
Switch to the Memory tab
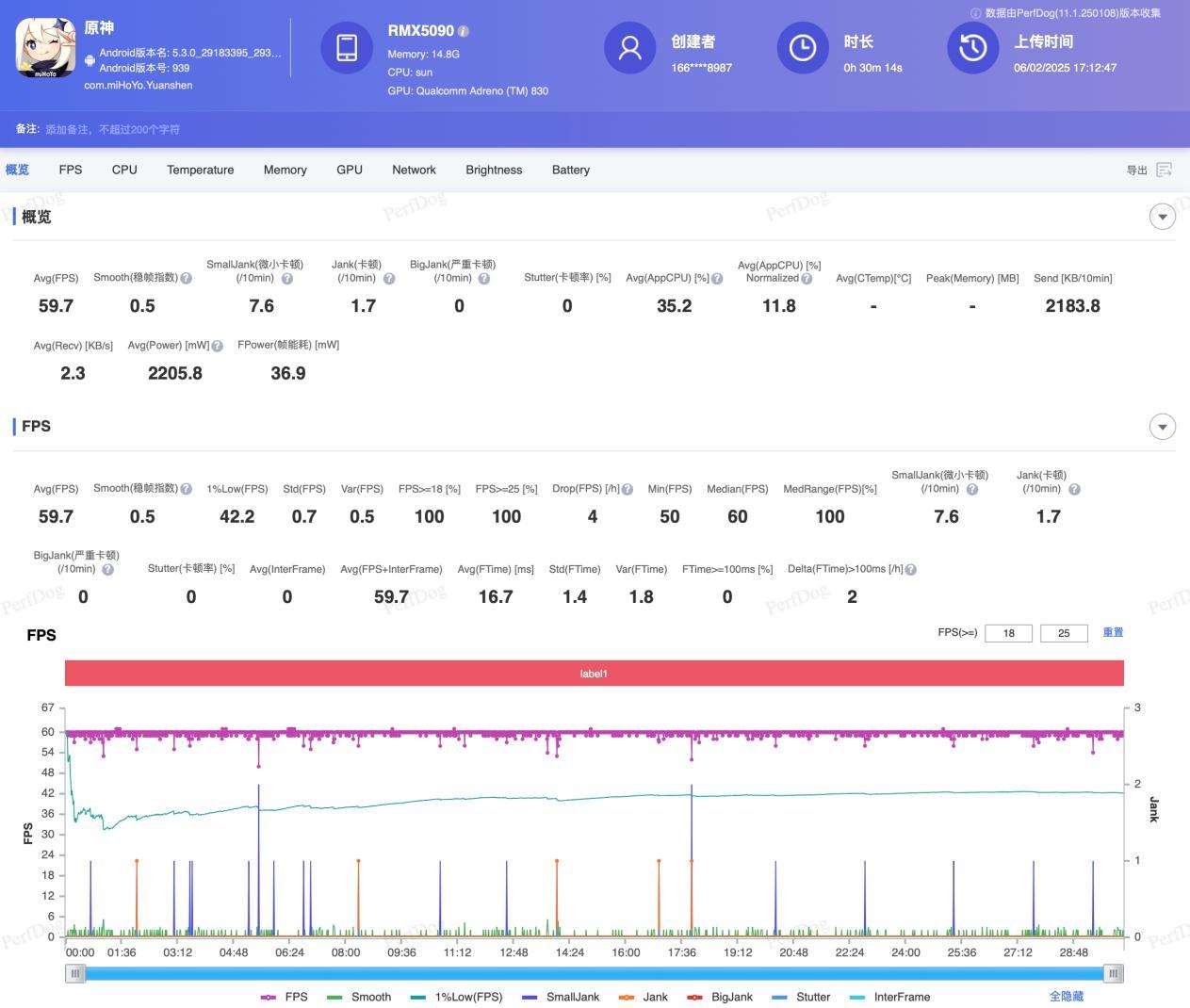pyautogui.click(x=285, y=170)
